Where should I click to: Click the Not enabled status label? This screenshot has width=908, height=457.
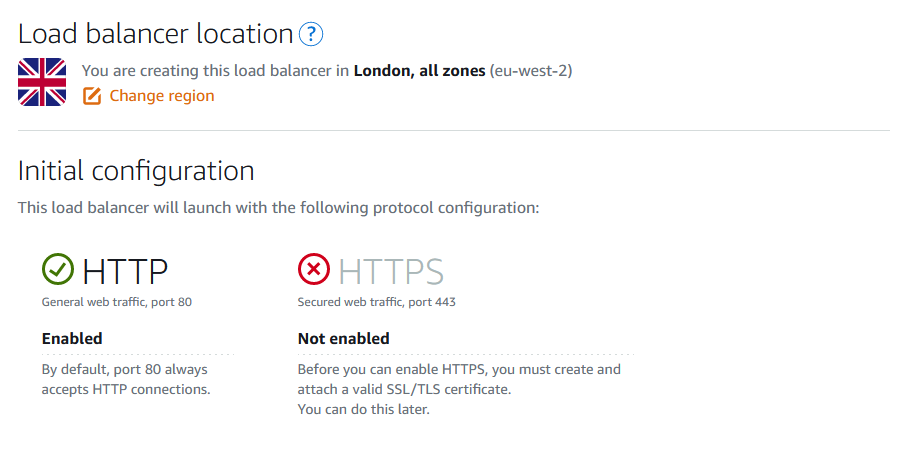point(343,338)
